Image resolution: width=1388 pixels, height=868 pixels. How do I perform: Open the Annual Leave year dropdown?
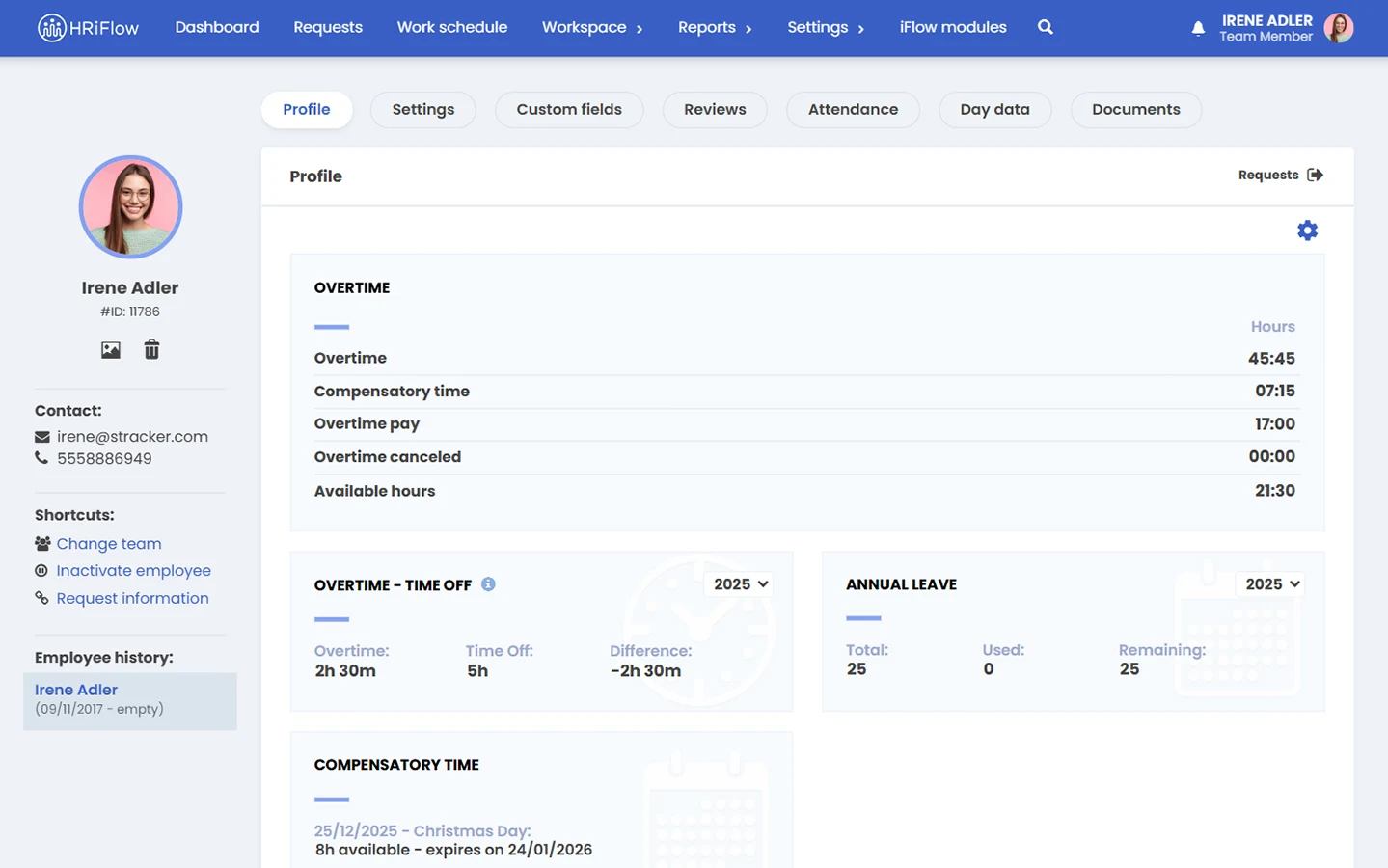(1271, 584)
